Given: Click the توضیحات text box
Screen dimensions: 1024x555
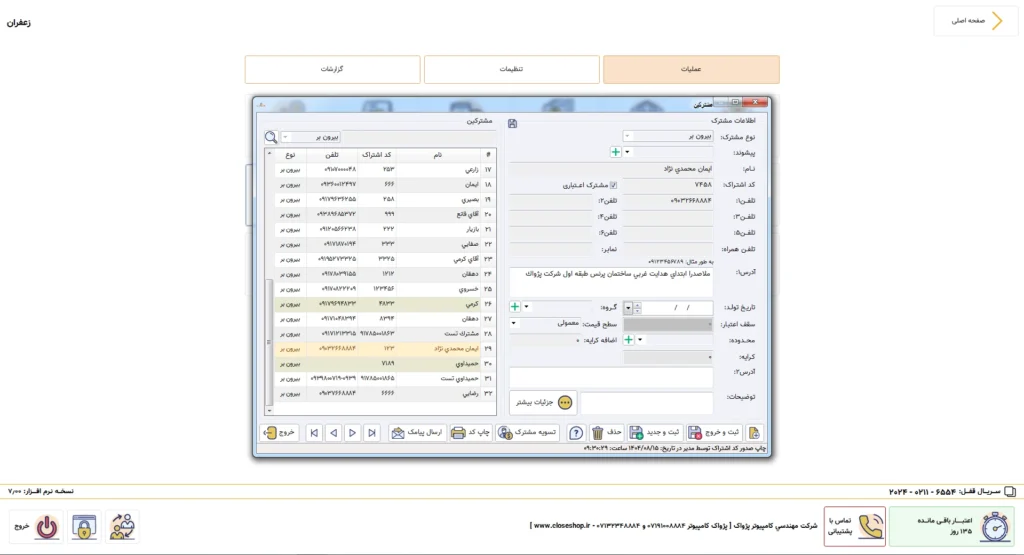Looking at the screenshot, I should point(647,402).
